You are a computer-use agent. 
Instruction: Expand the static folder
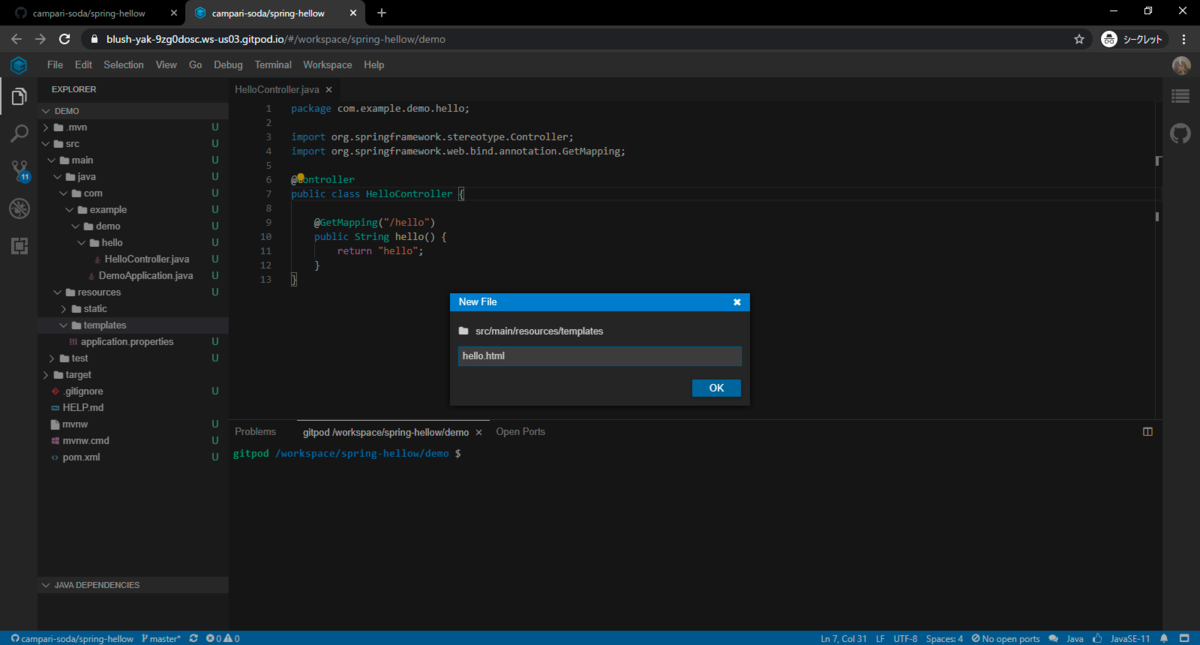64,309
